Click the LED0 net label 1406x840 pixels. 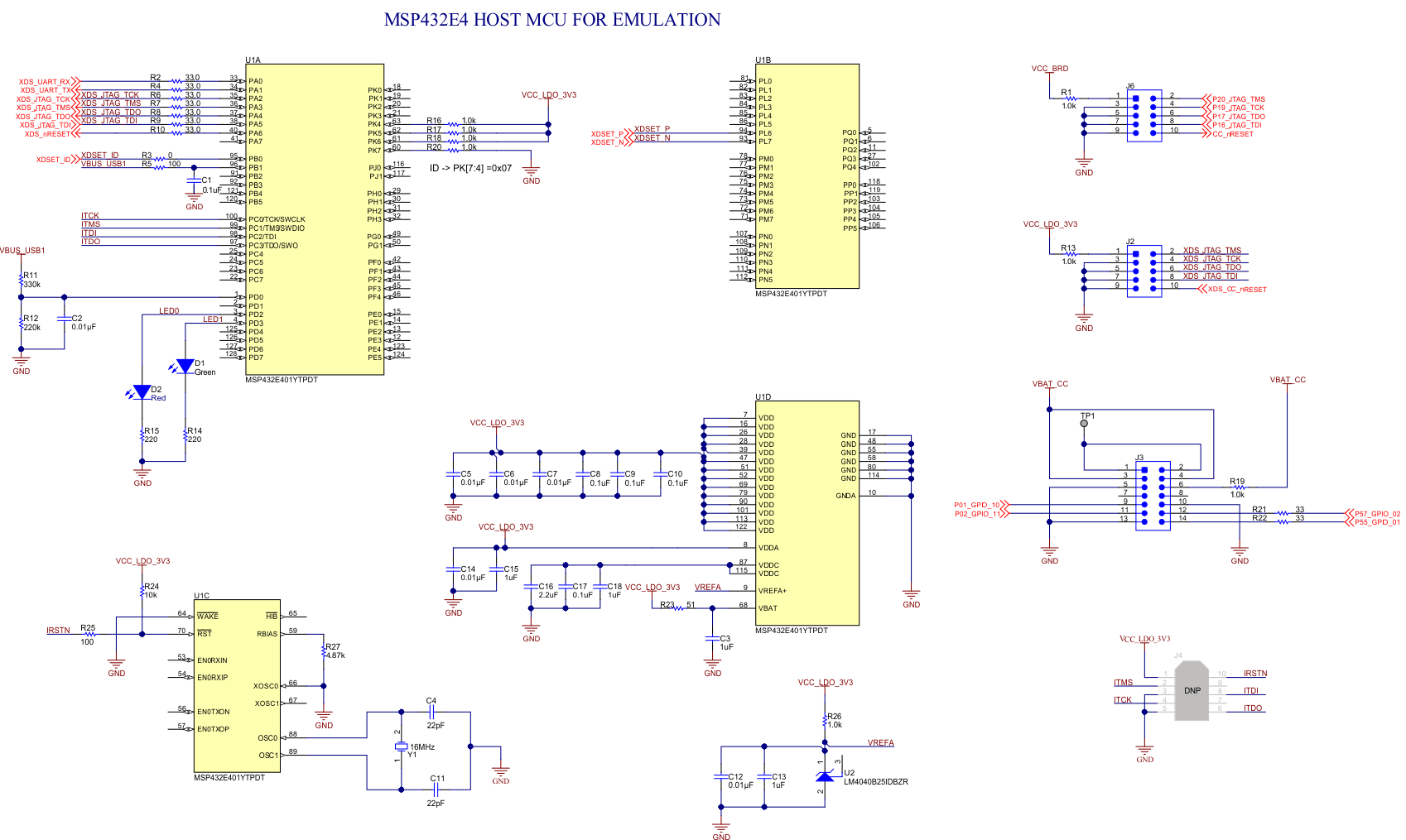169,311
